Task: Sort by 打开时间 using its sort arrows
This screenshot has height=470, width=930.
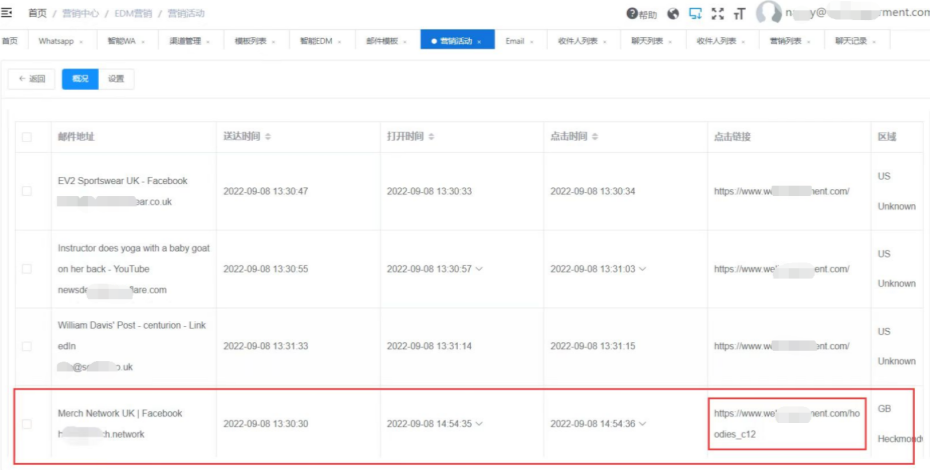Action: [431, 137]
